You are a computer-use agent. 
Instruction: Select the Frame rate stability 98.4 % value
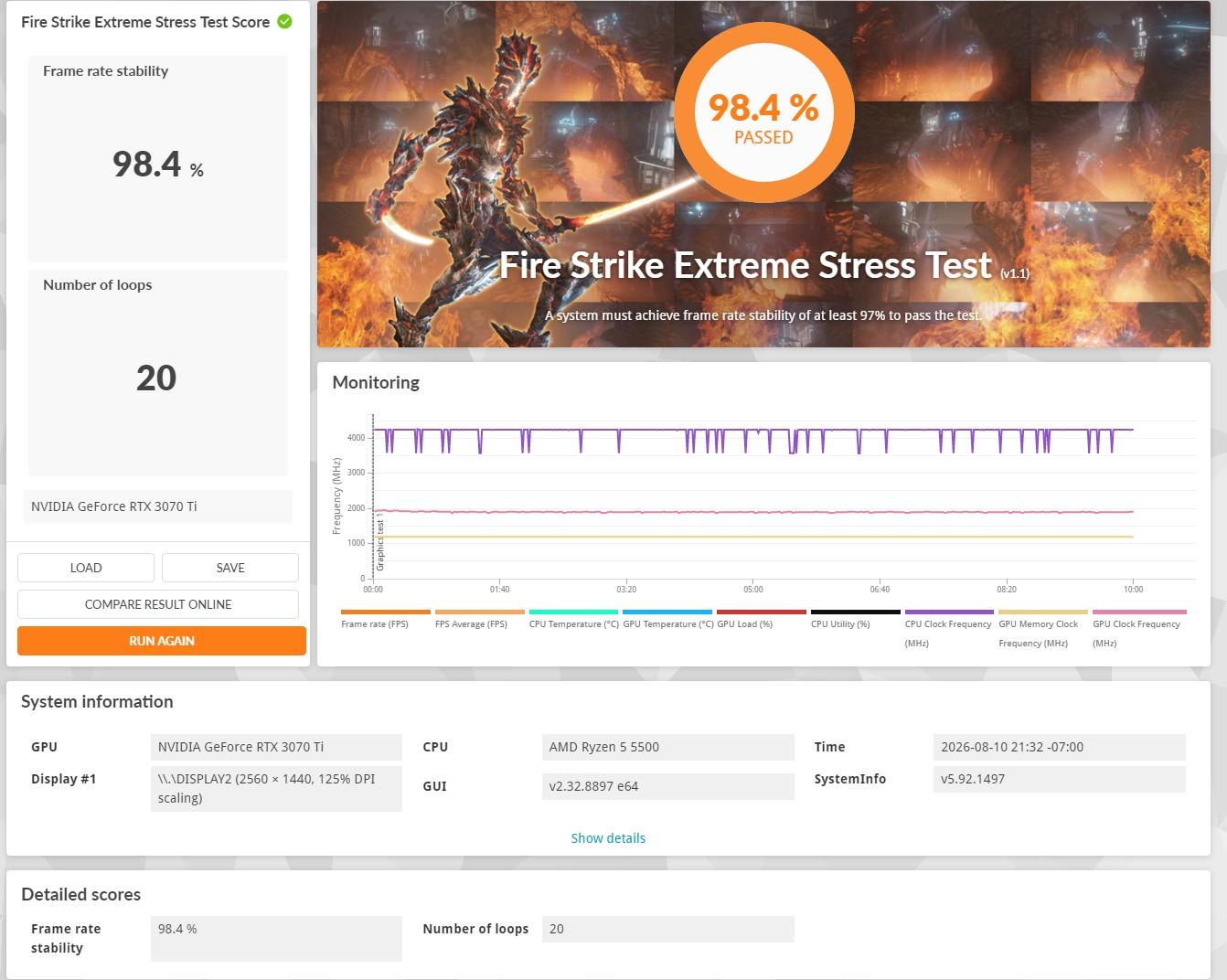pyautogui.click(x=158, y=165)
